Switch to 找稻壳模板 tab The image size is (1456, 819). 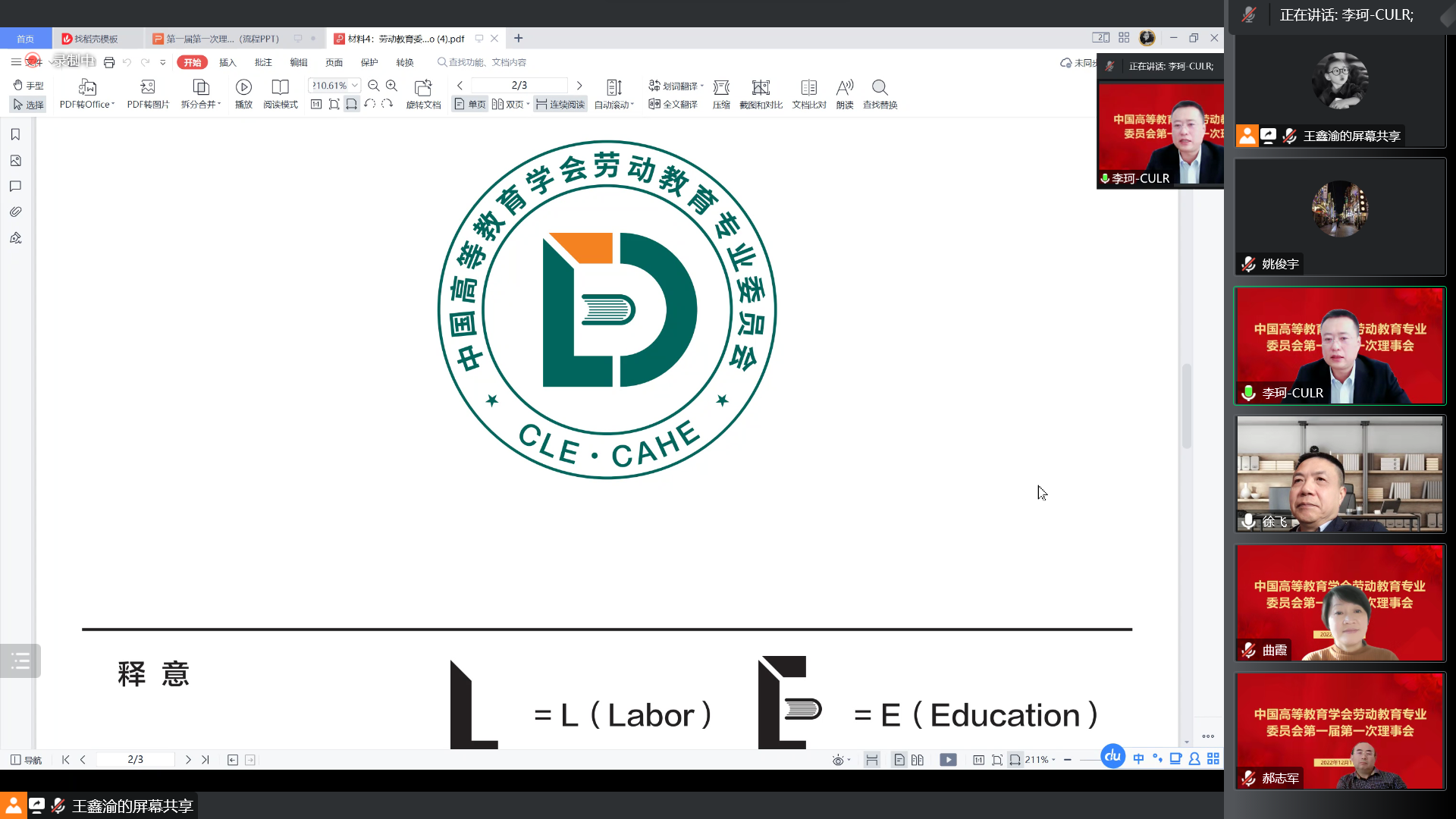(97, 39)
